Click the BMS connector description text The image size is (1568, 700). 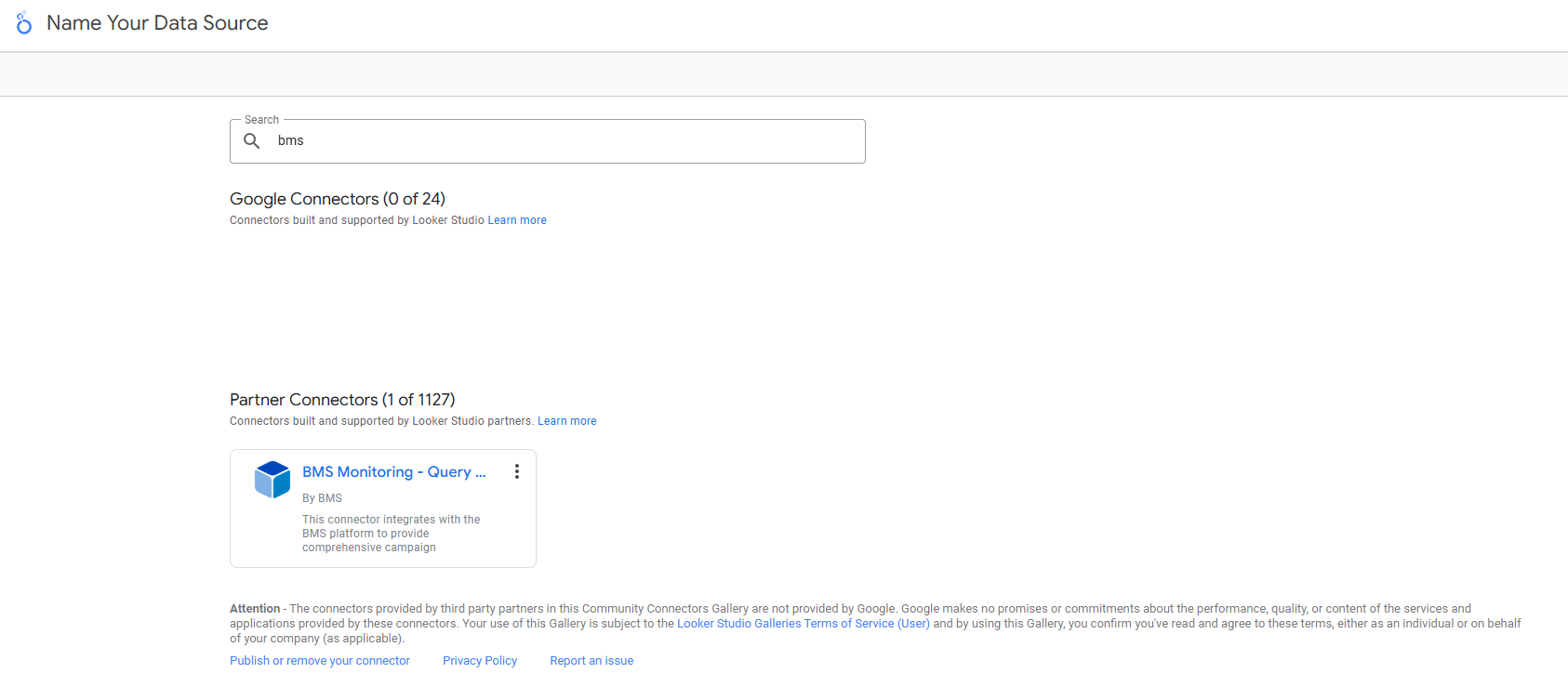point(391,534)
